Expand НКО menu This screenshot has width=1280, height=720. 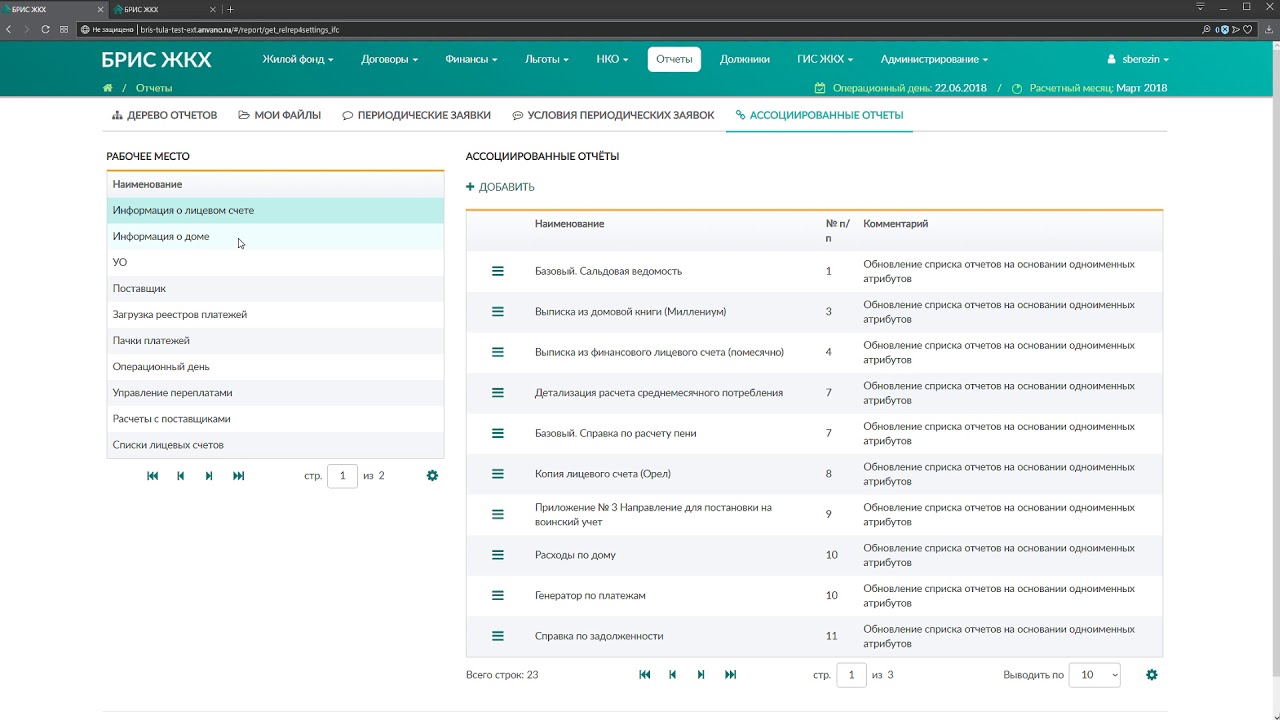(x=612, y=59)
